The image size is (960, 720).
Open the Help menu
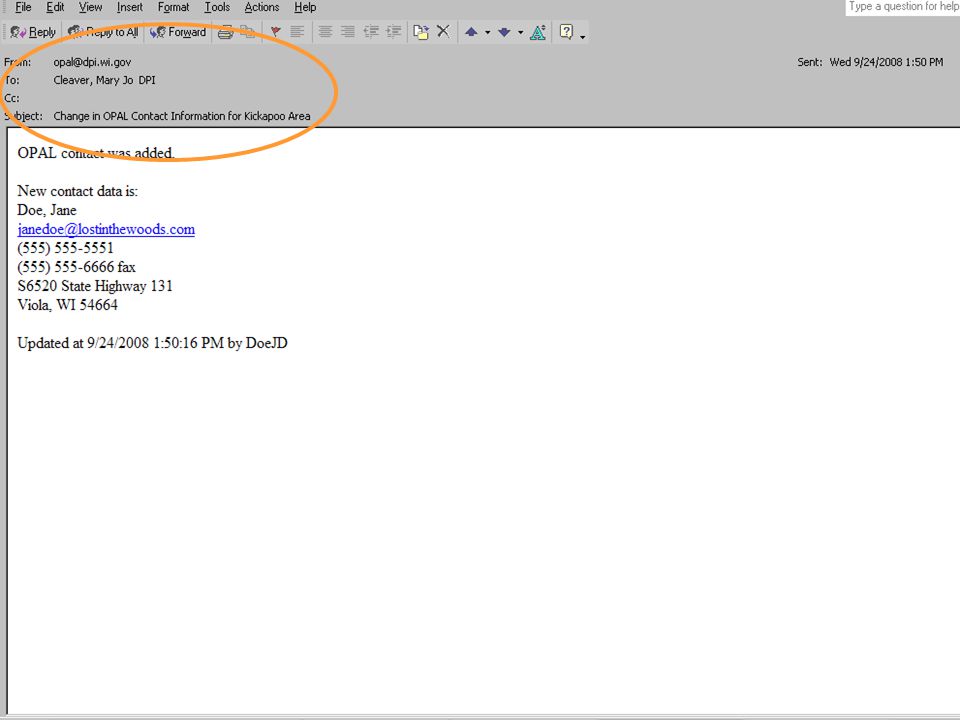point(305,7)
